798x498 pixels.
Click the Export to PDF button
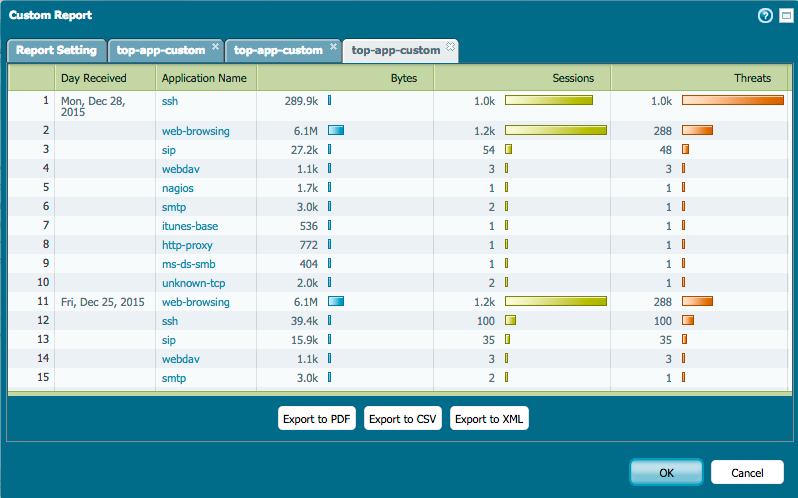316,419
